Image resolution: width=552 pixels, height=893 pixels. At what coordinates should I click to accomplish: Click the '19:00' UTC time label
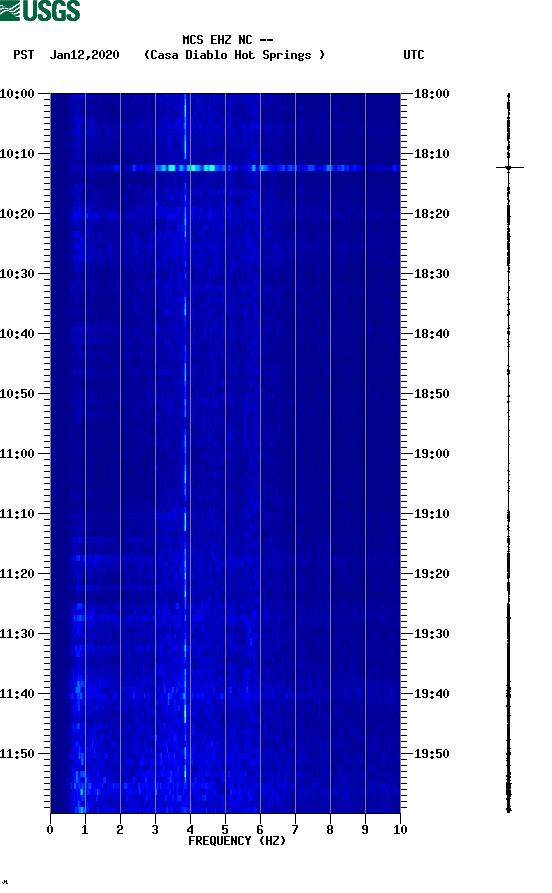coord(432,454)
